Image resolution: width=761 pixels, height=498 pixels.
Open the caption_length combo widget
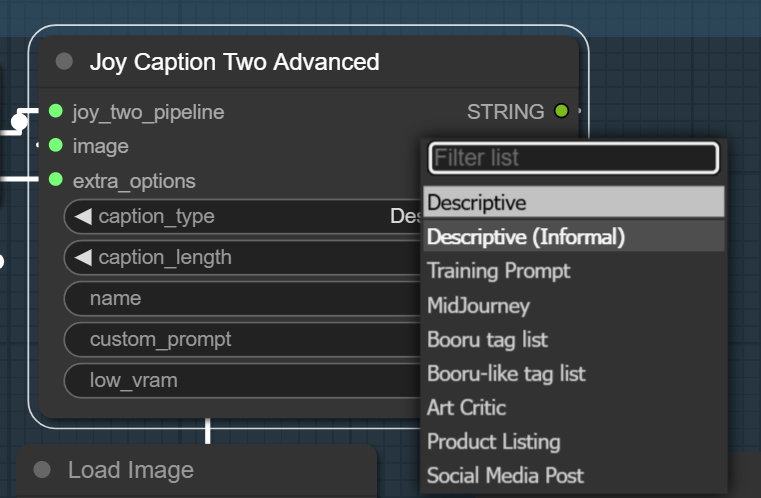point(243,257)
